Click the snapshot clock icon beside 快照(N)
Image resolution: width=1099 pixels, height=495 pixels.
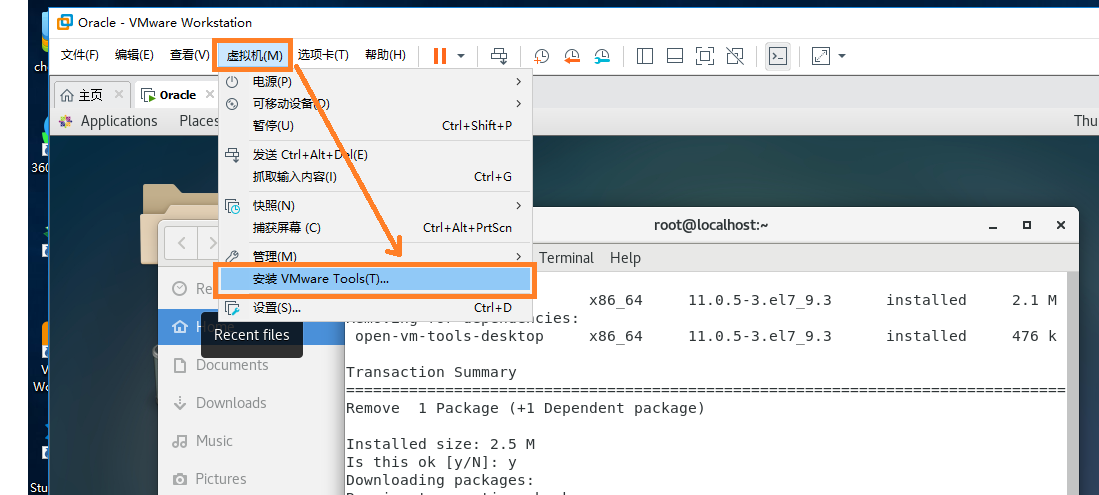pyautogui.click(x=232, y=205)
